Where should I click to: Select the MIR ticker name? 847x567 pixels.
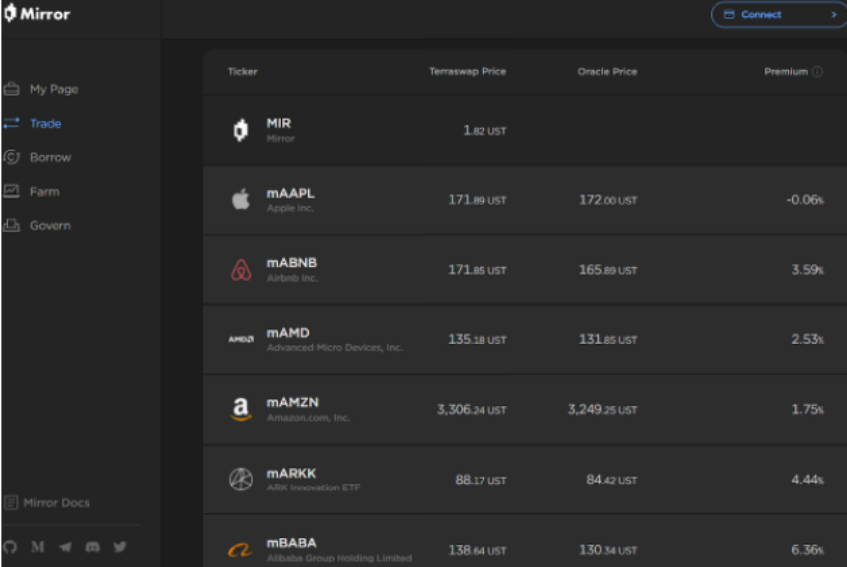pyautogui.click(x=279, y=124)
